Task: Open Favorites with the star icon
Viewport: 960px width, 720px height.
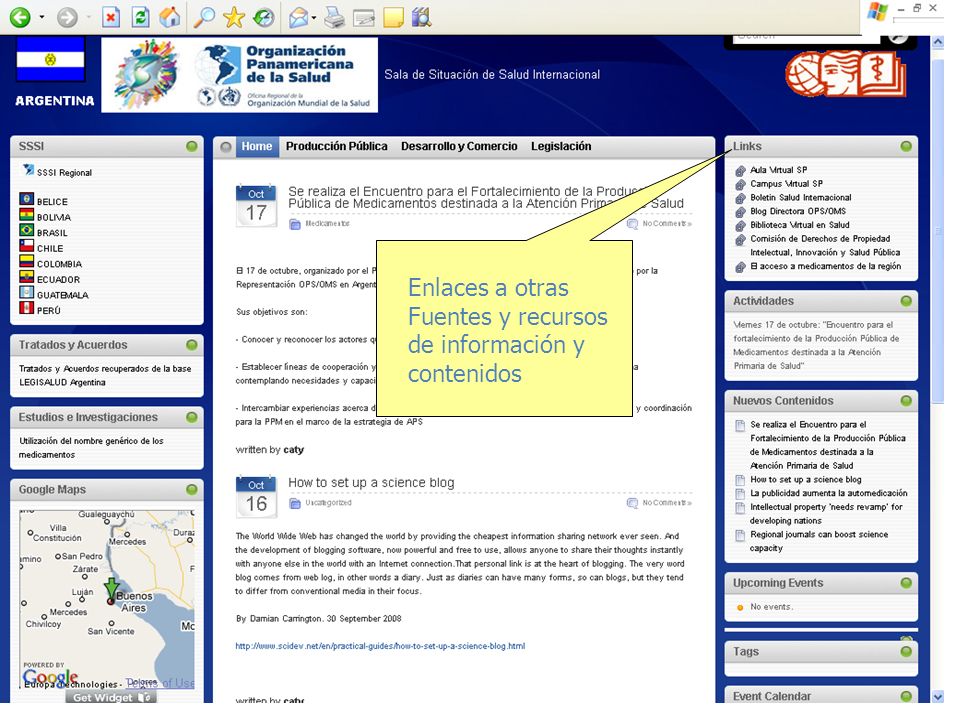Action: (234, 17)
